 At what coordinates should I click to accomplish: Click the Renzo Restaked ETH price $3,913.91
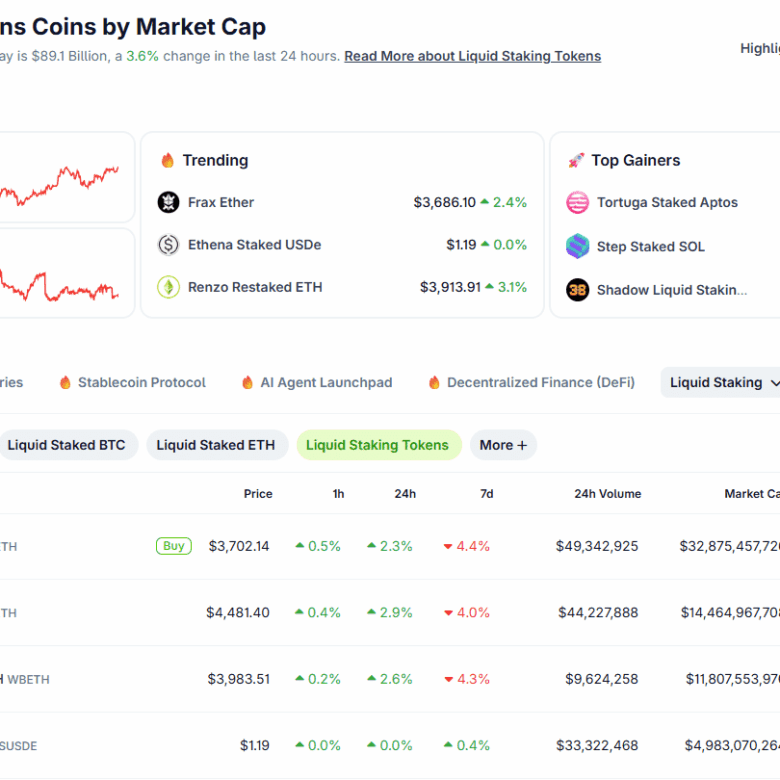[451, 287]
